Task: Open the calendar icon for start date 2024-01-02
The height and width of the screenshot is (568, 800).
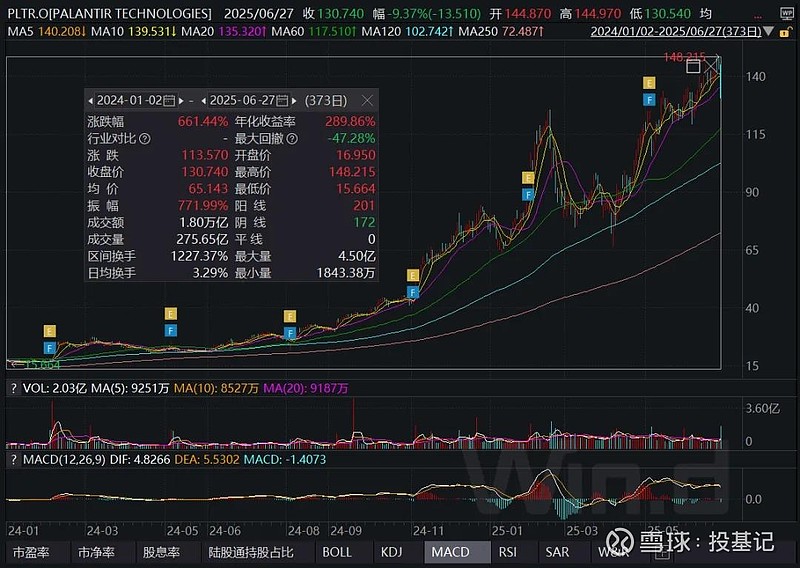Action: 169,101
